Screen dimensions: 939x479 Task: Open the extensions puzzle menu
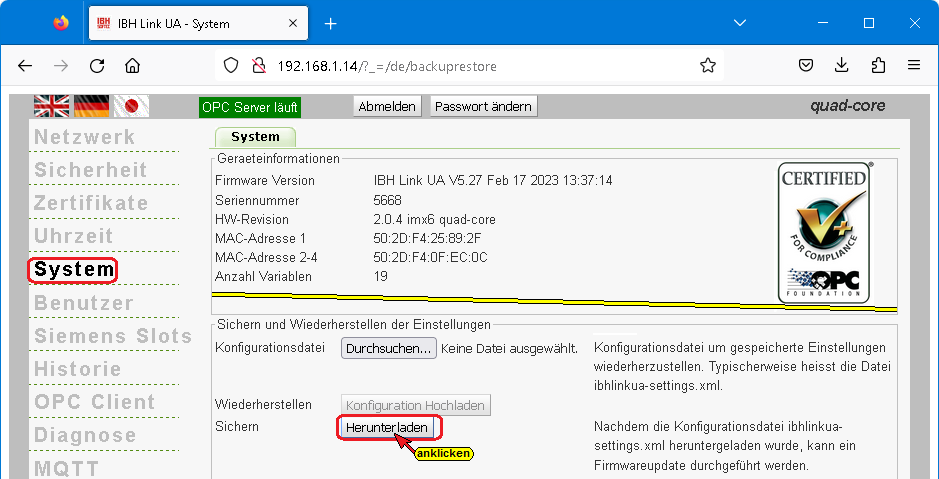pyautogui.click(x=878, y=66)
